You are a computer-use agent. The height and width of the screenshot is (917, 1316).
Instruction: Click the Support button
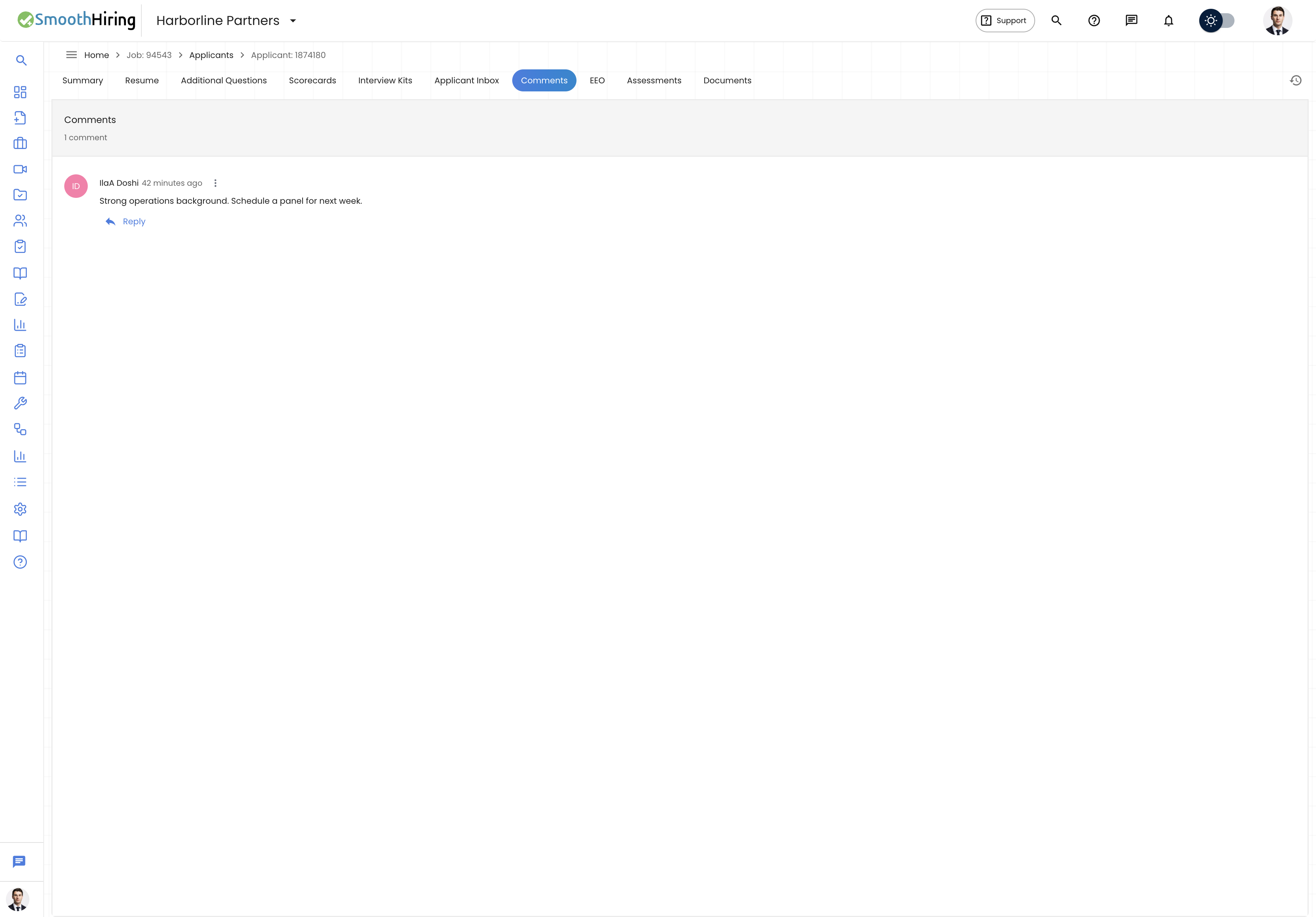click(1005, 21)
